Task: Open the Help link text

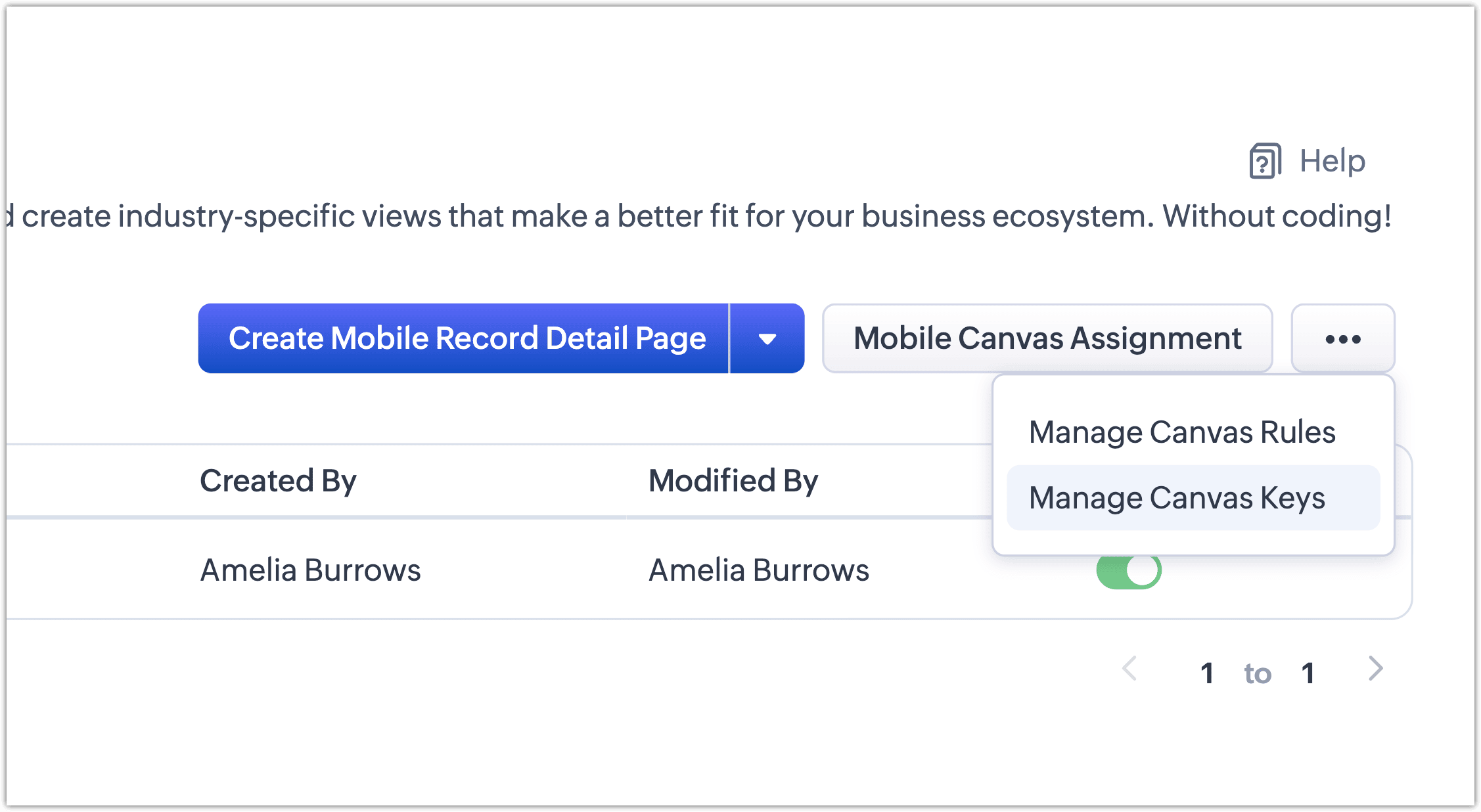Action: 1332,161
